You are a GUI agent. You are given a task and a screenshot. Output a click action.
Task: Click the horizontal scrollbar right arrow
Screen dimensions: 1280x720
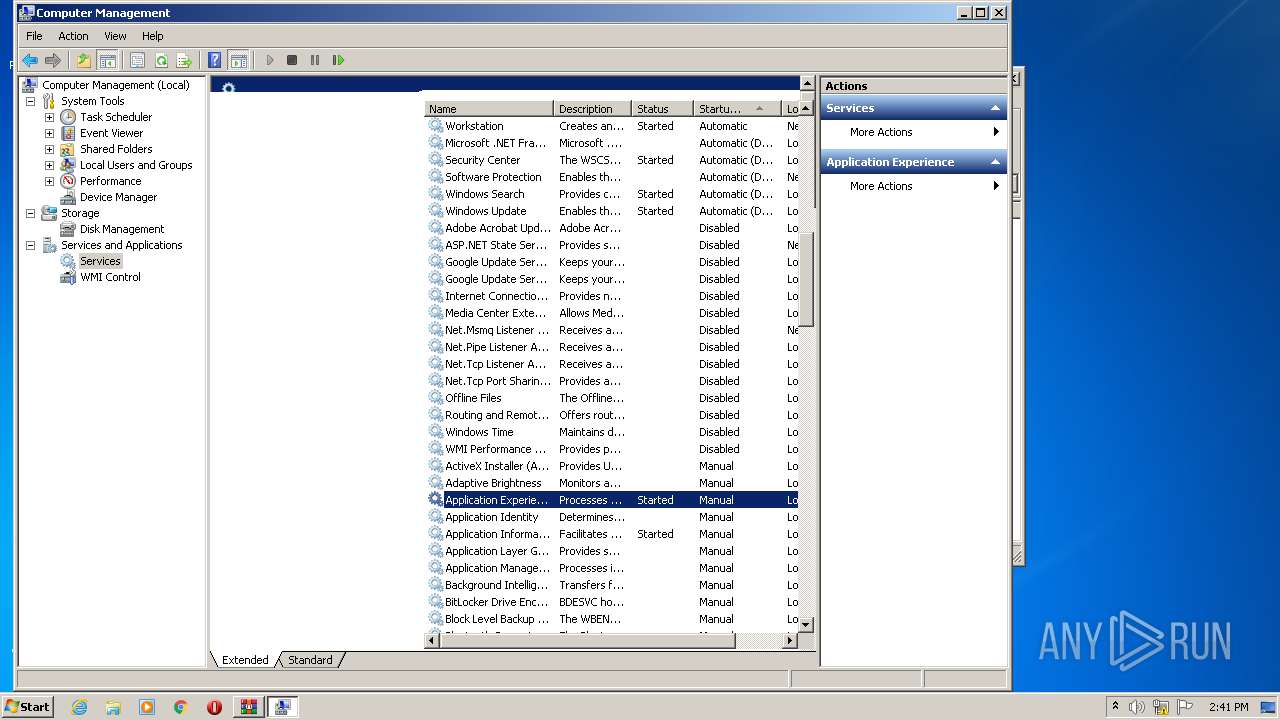(790, 641)
